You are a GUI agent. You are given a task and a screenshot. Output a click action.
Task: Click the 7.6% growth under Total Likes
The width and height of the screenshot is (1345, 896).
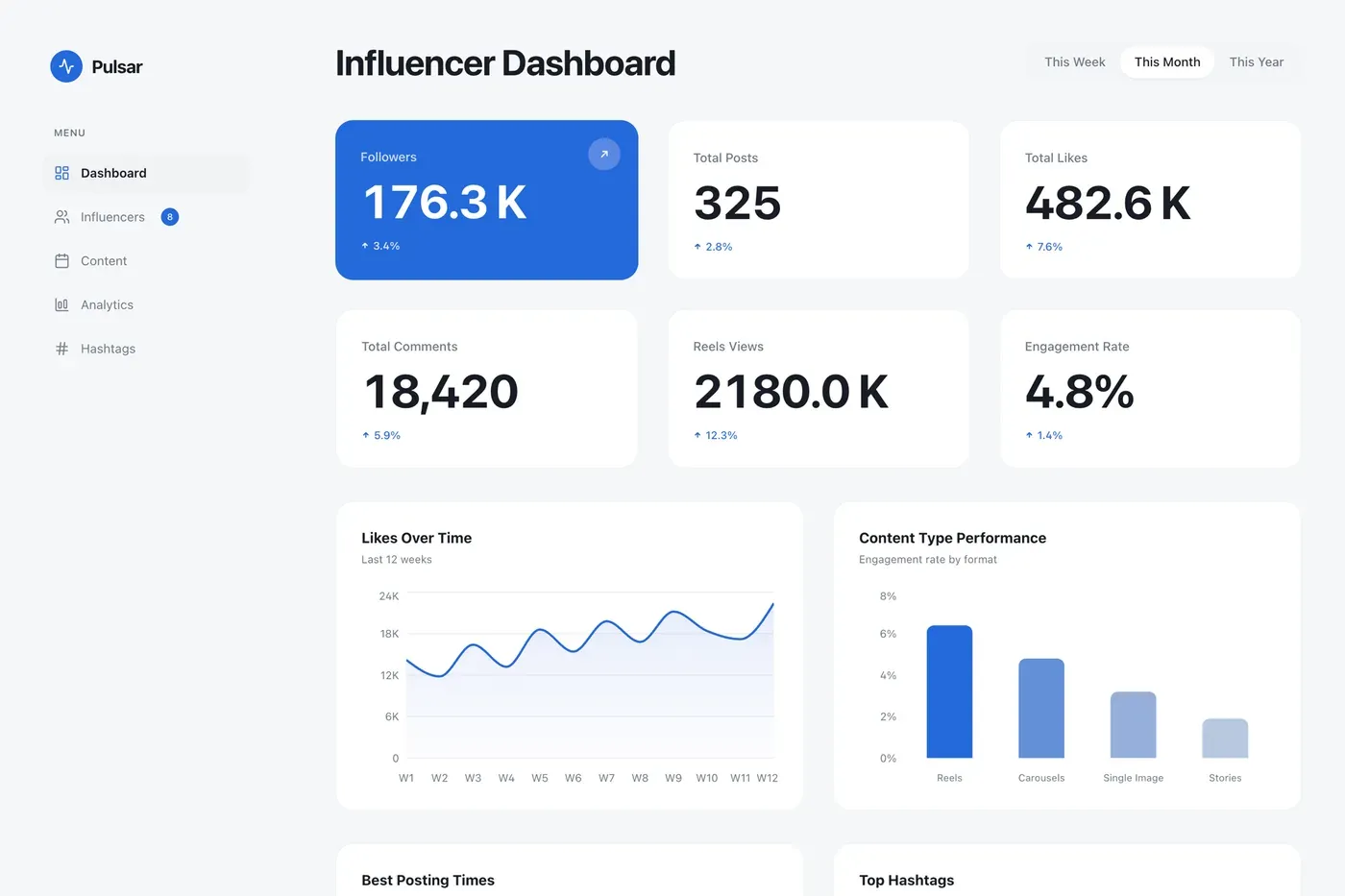[x=1050, y=247]
